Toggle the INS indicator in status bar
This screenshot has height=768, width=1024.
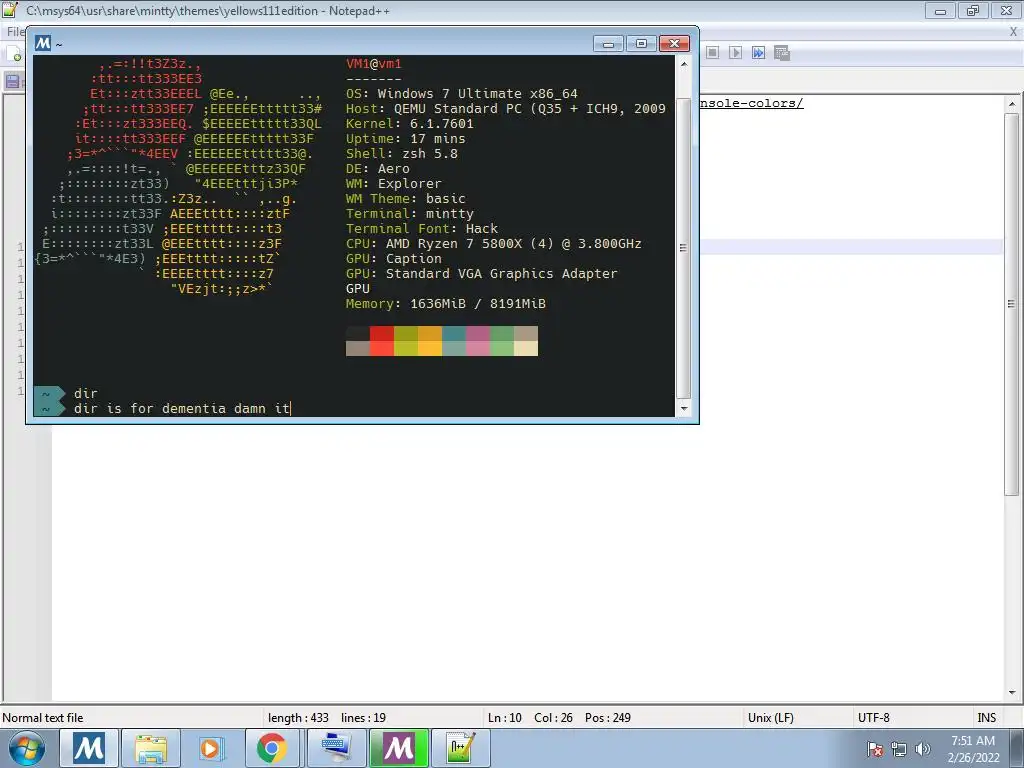coord(986,718)
